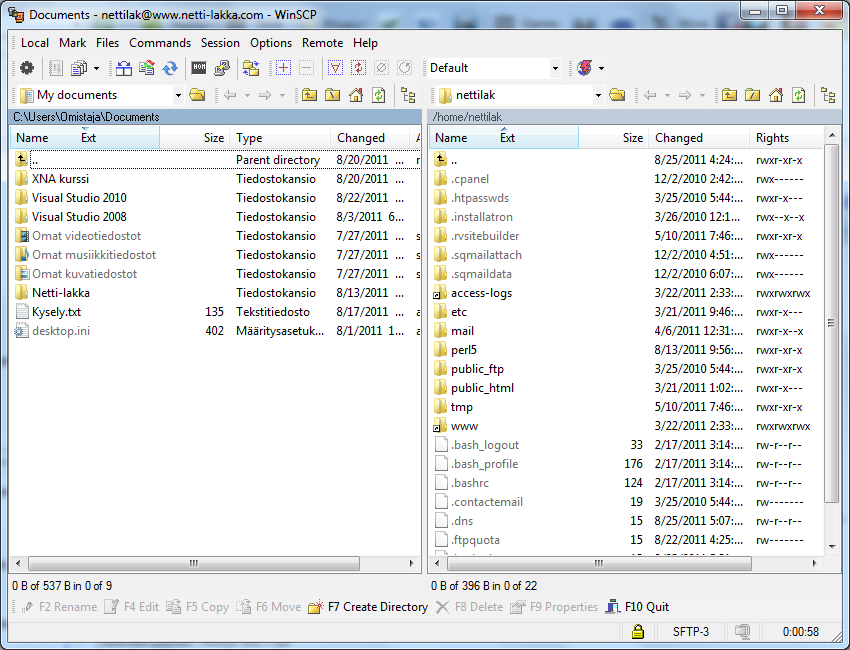
Task: Open the Default transfer settings dropdown
Action: click(x=555, y=68)
